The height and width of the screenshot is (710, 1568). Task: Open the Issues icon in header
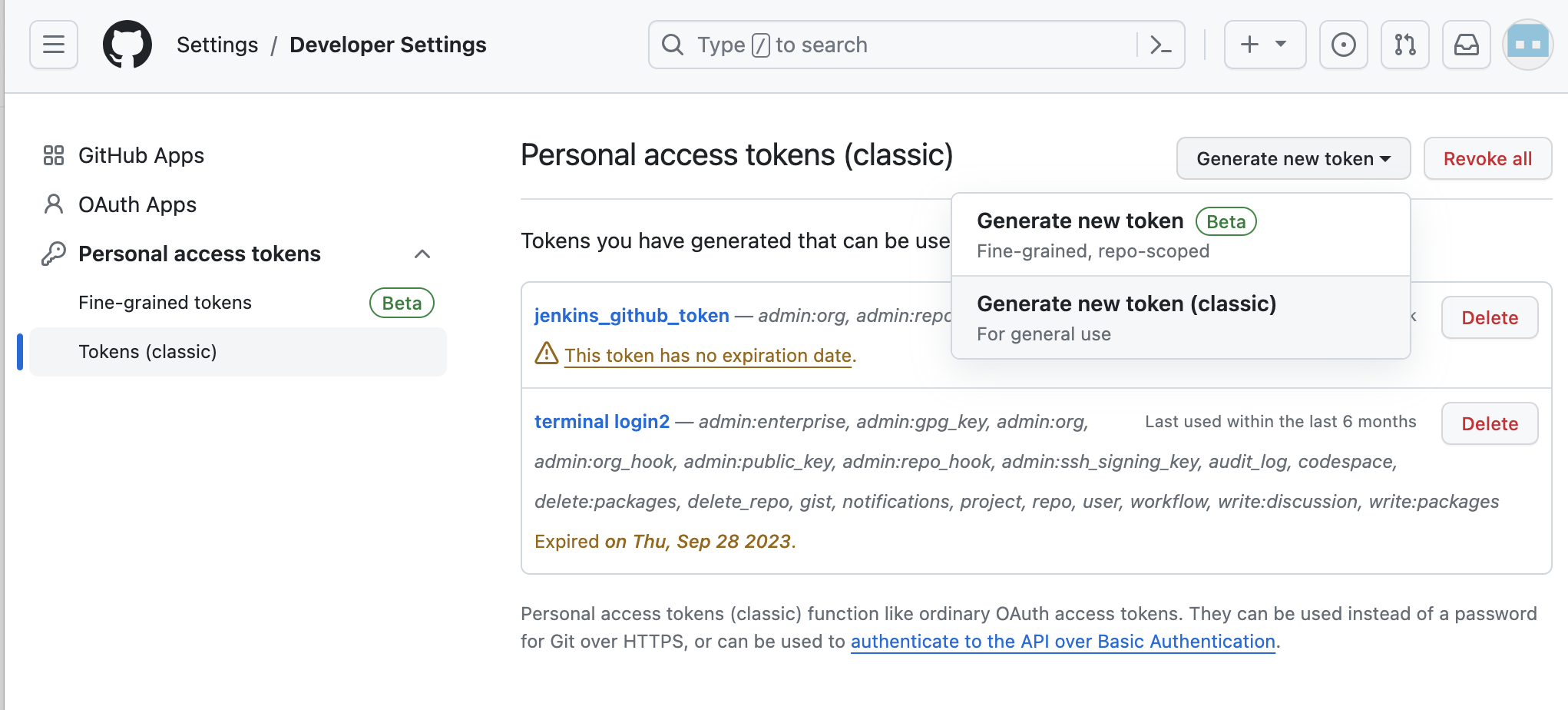1343,45
